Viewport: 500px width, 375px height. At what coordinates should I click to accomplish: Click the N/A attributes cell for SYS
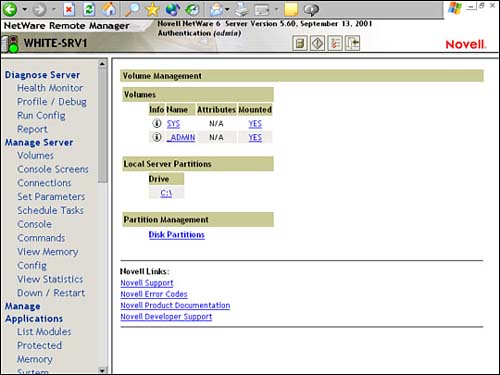[216, 124]
